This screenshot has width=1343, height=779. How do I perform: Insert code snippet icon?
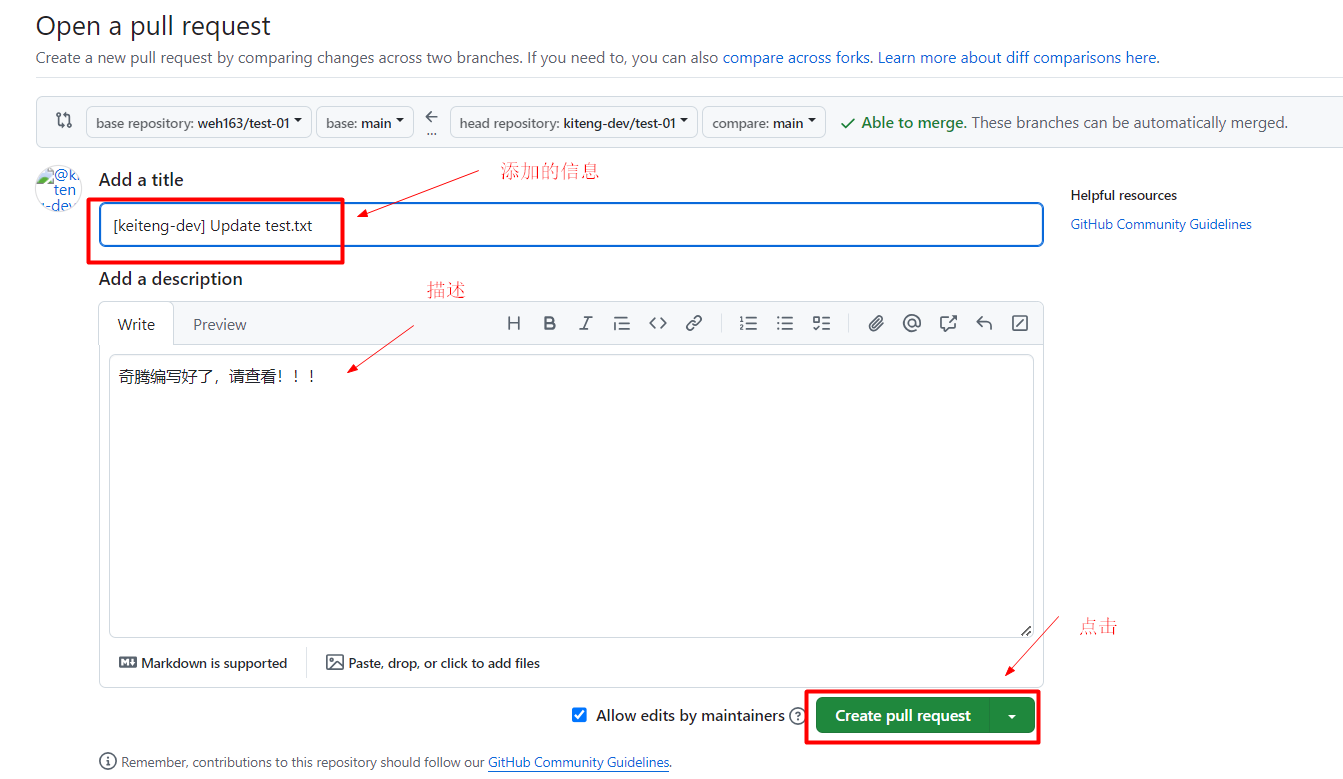[x=657, y=323]
